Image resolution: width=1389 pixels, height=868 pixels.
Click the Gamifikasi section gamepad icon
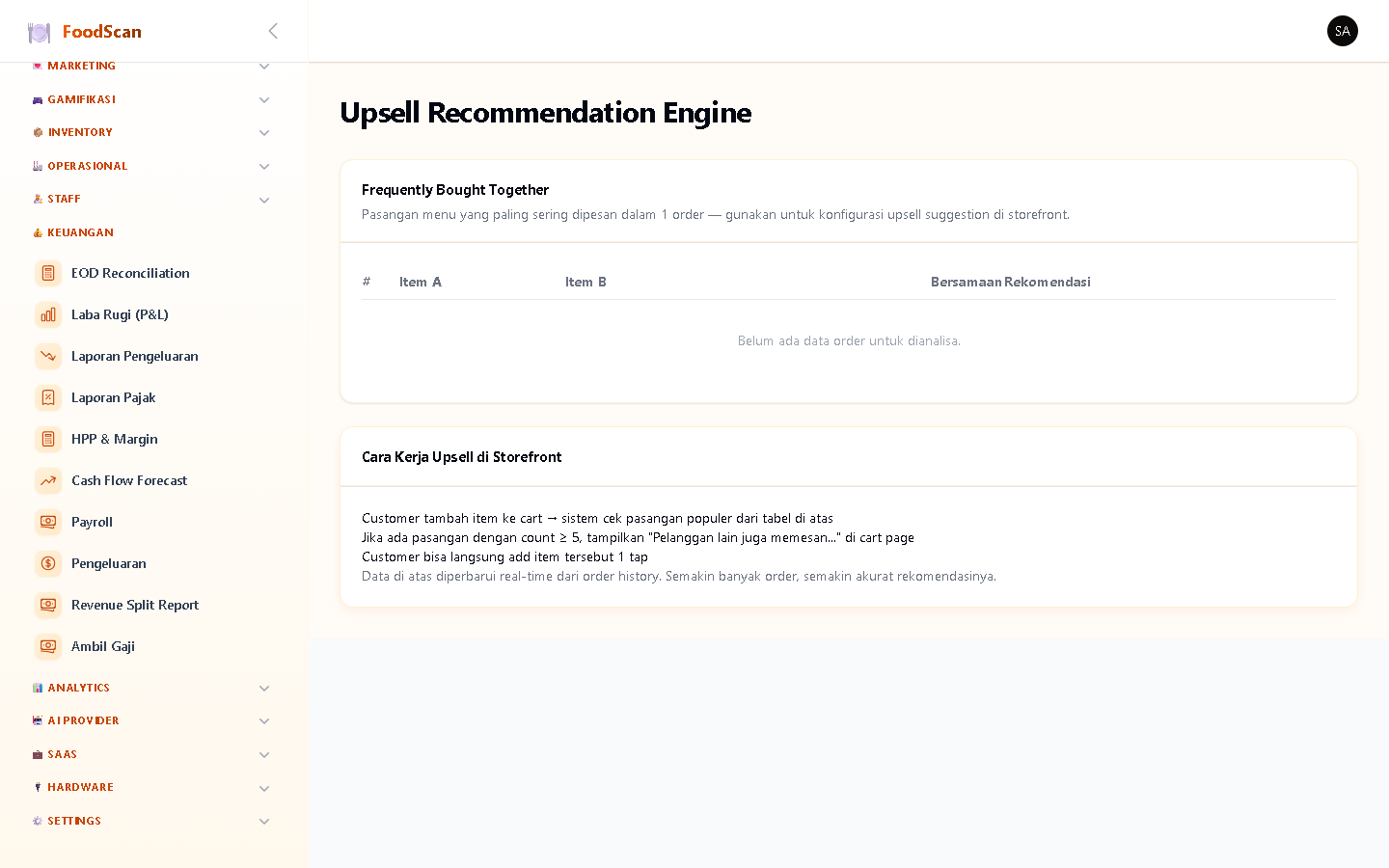pos(38,99)
